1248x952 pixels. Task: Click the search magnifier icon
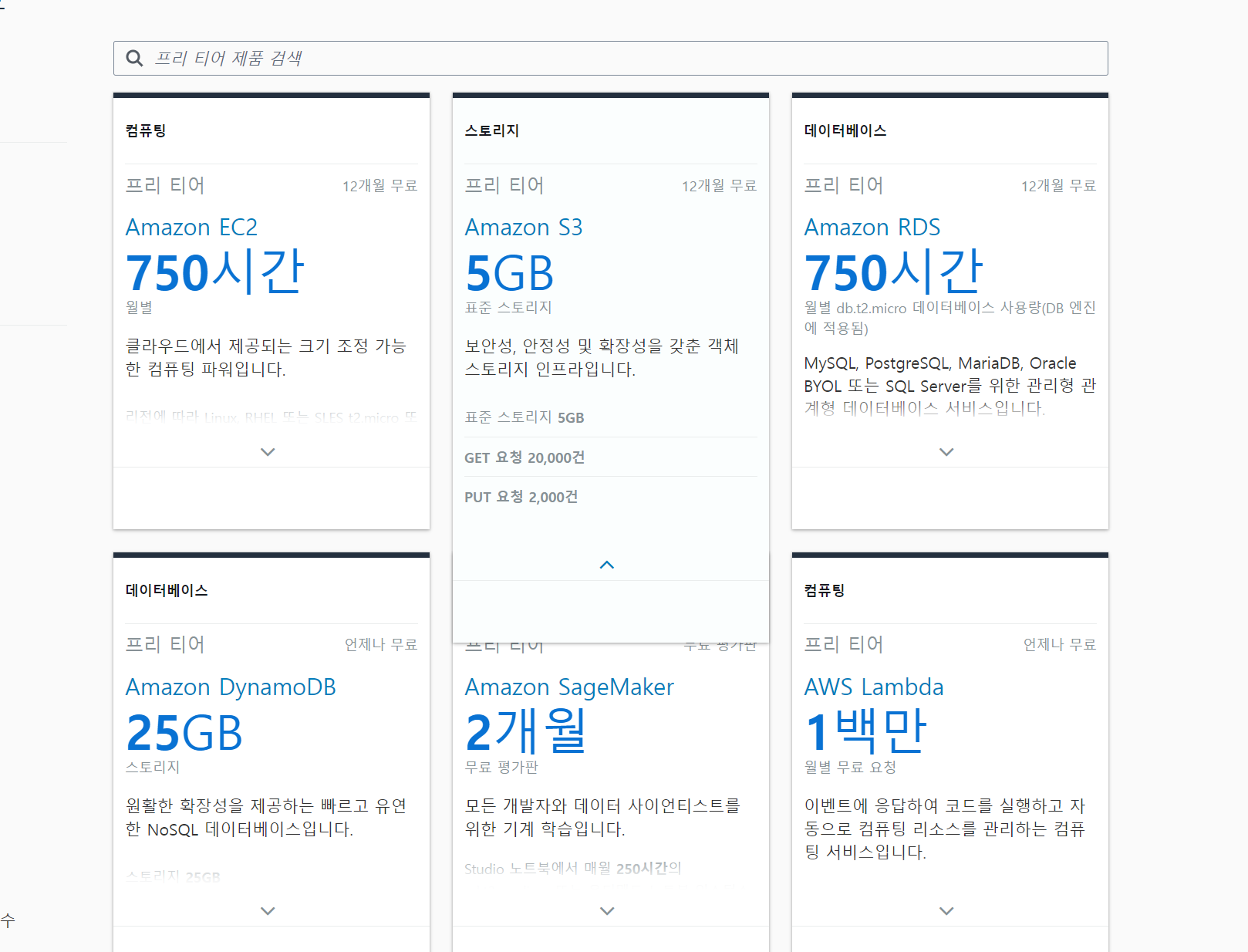pos(134,59)
